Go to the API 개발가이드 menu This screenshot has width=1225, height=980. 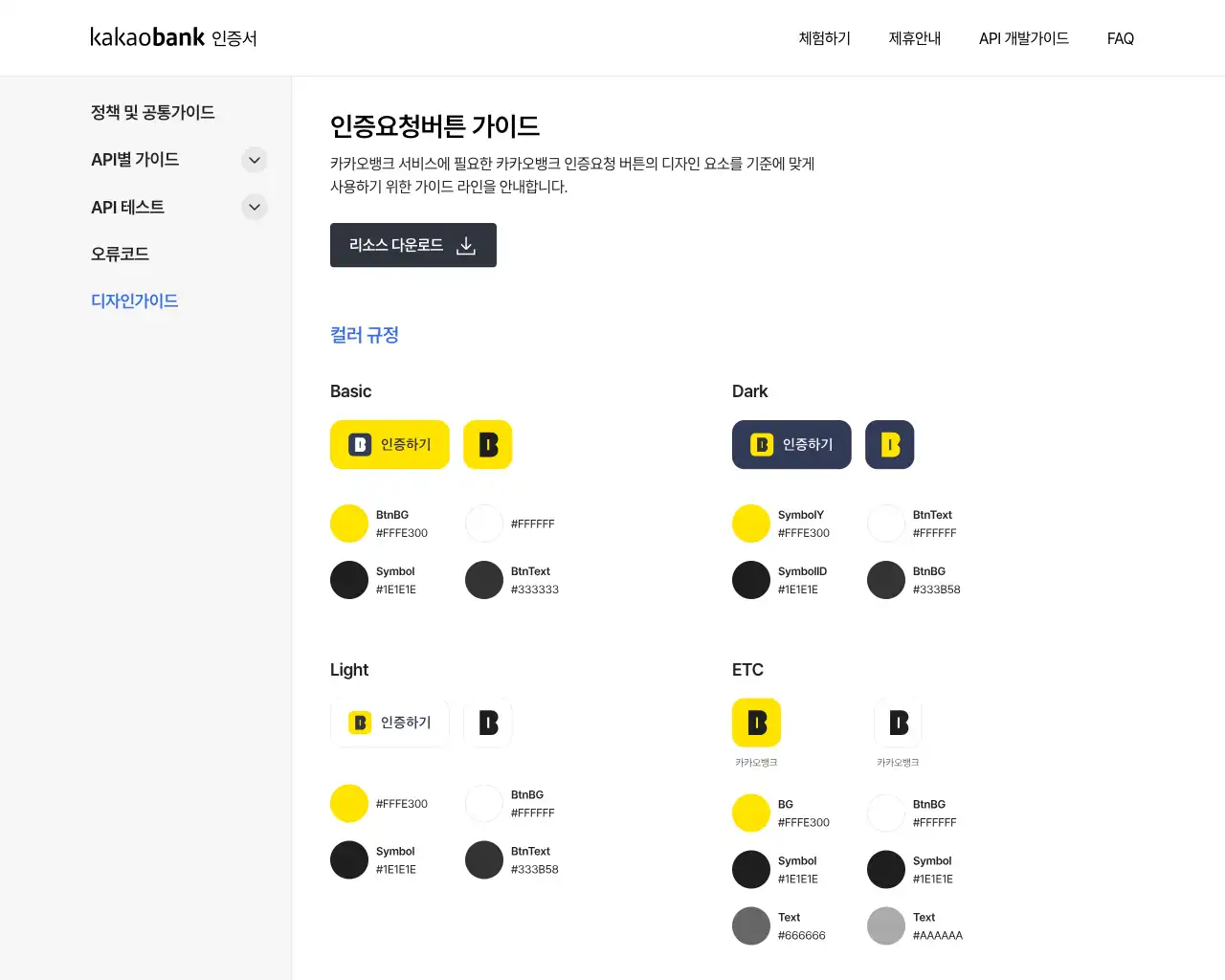coord(1023,38)
